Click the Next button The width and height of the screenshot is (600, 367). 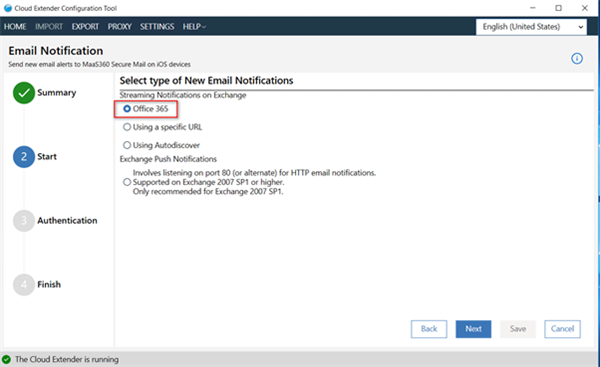[473, 329]
